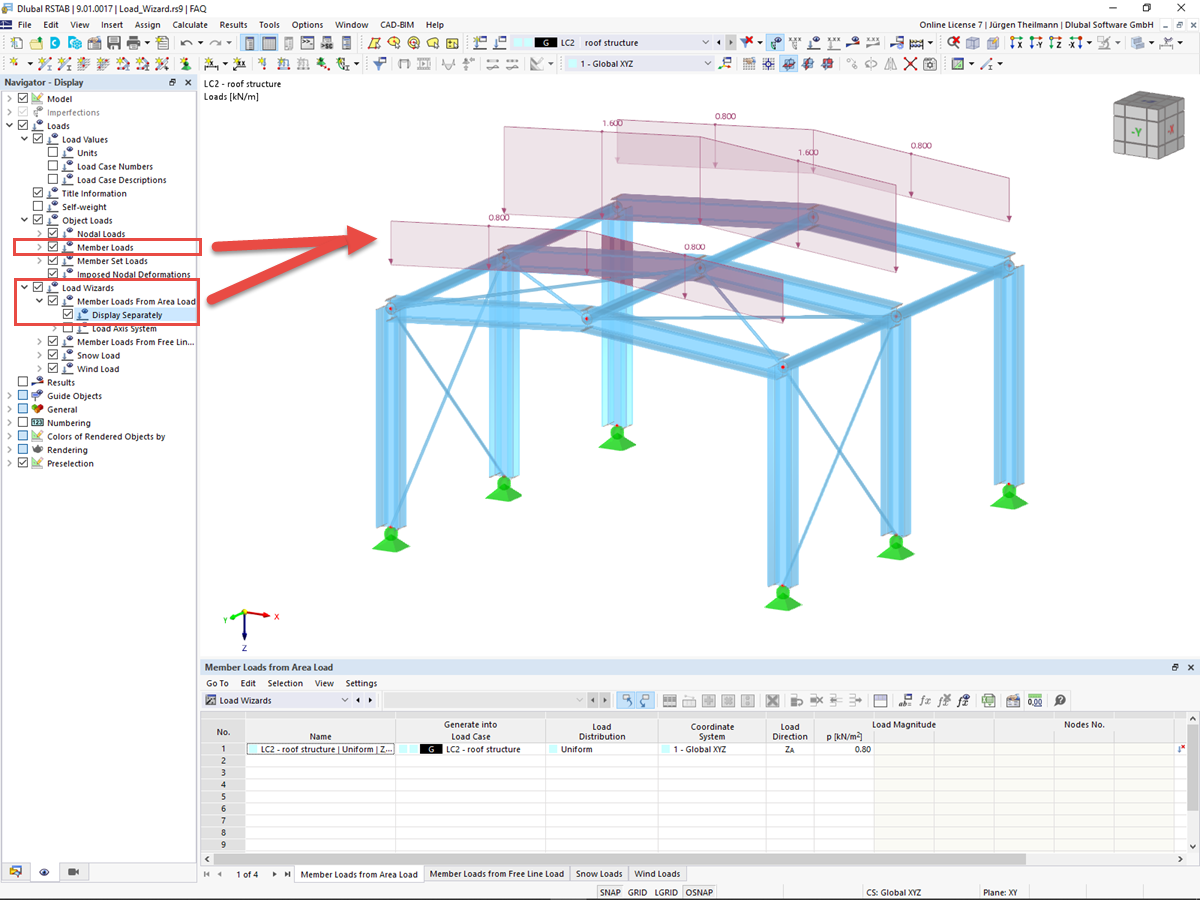The height and width of the screenshot is (900, 1200).
Task: Enable the Self-weight checkbox
Action: (38, 207)
